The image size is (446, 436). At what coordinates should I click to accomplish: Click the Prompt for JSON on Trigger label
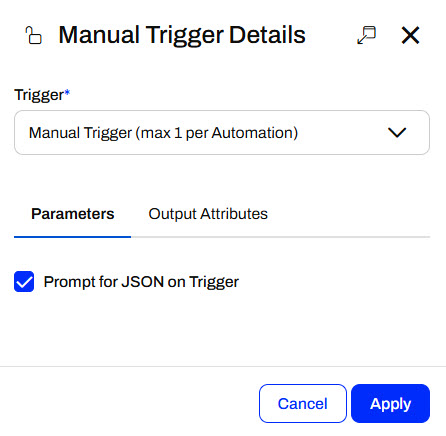coord(141,282)
